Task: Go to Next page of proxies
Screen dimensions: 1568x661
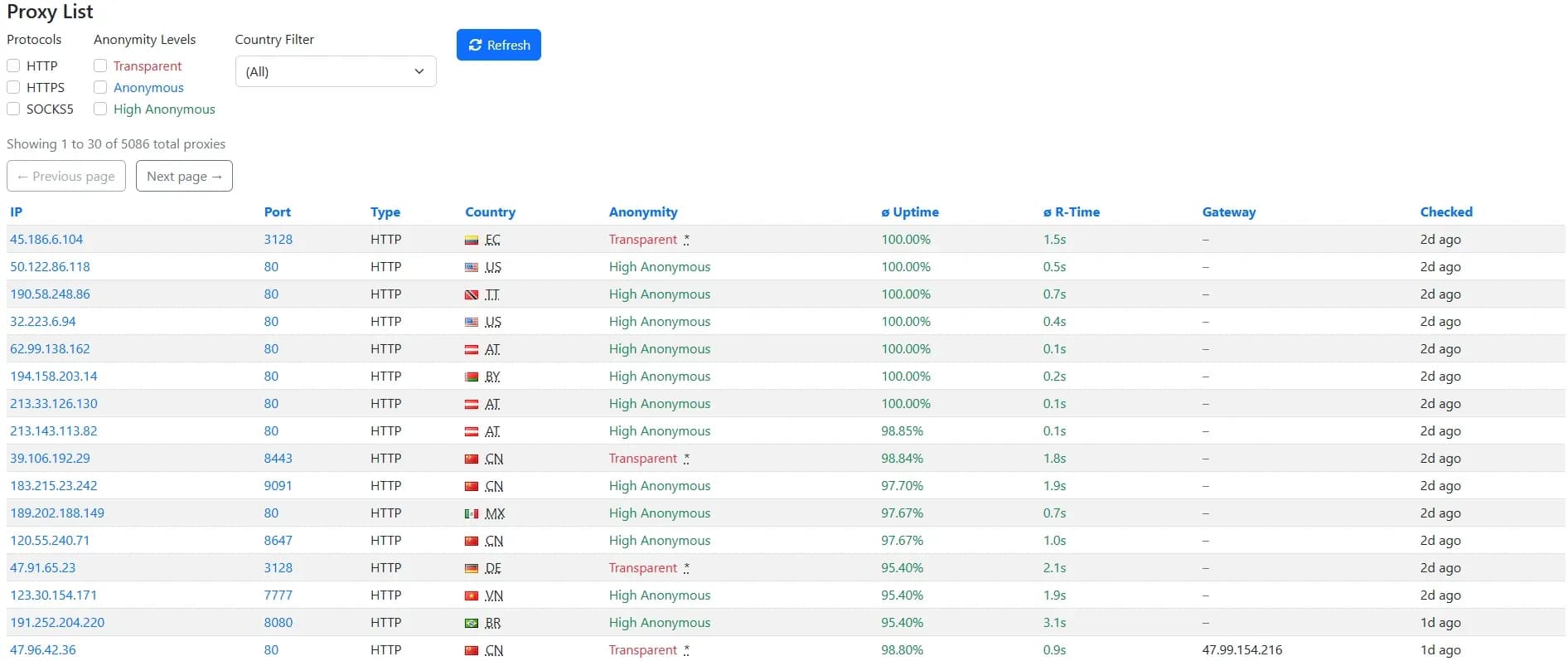Action: point(184,176)
